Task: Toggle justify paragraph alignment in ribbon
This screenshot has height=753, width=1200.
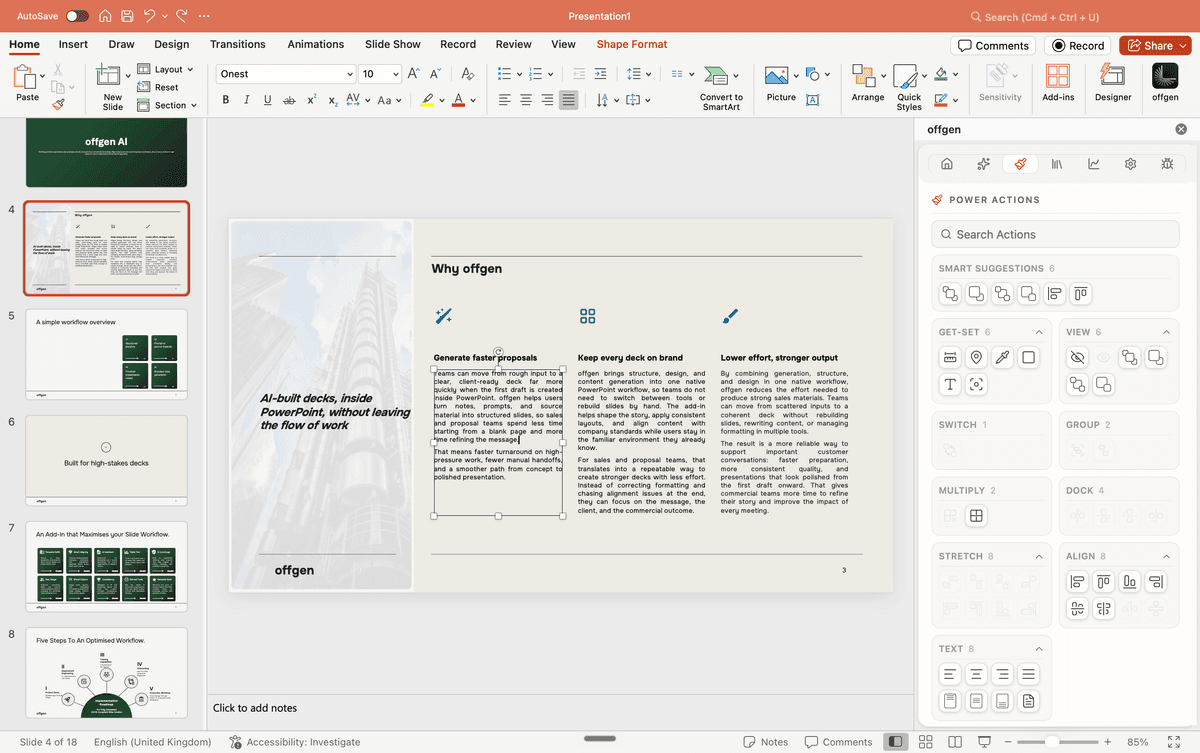Action: coord(568,100)
